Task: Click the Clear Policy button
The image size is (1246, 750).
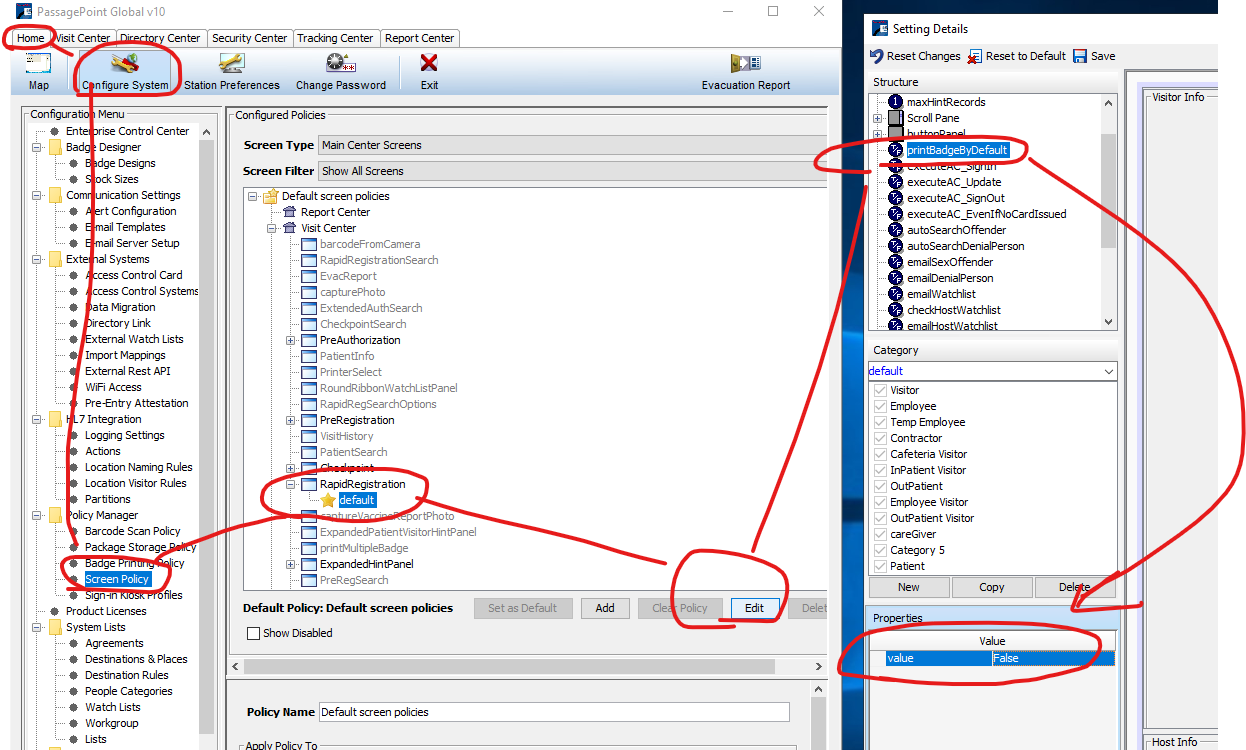Action: (x=680, y=608)
